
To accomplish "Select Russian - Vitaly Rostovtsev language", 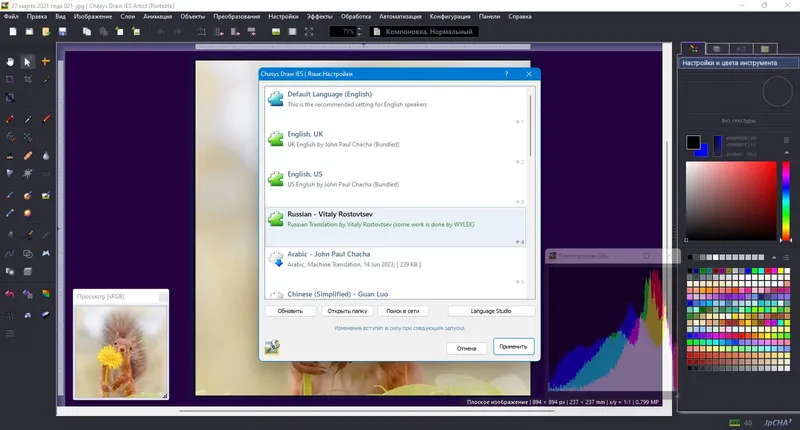I will (x=395, y=226).
